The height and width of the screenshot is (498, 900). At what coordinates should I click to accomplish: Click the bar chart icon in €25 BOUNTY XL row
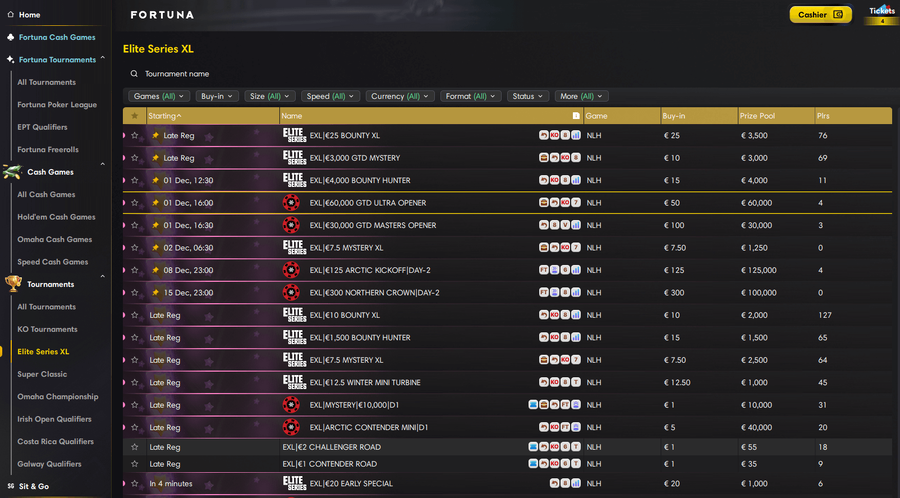(576, 135)
